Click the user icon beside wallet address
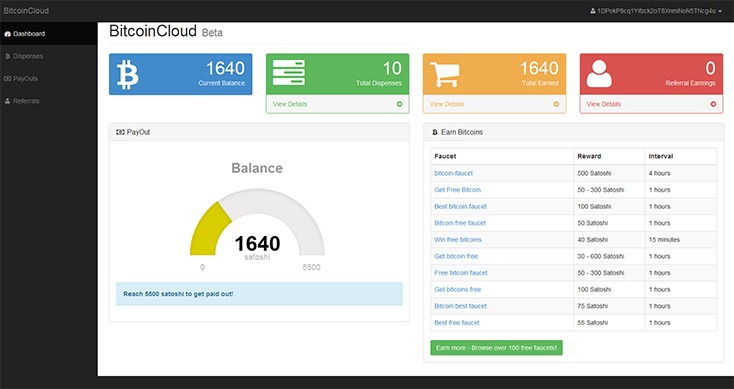Screen dimensions: 734x389 [x=593, y=11]
